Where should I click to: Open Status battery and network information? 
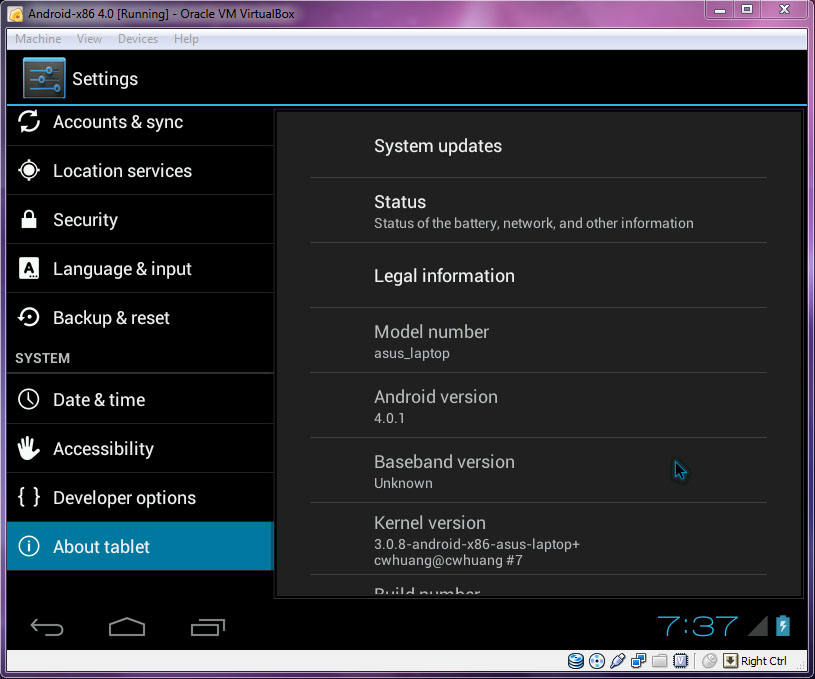click(538, 211)
